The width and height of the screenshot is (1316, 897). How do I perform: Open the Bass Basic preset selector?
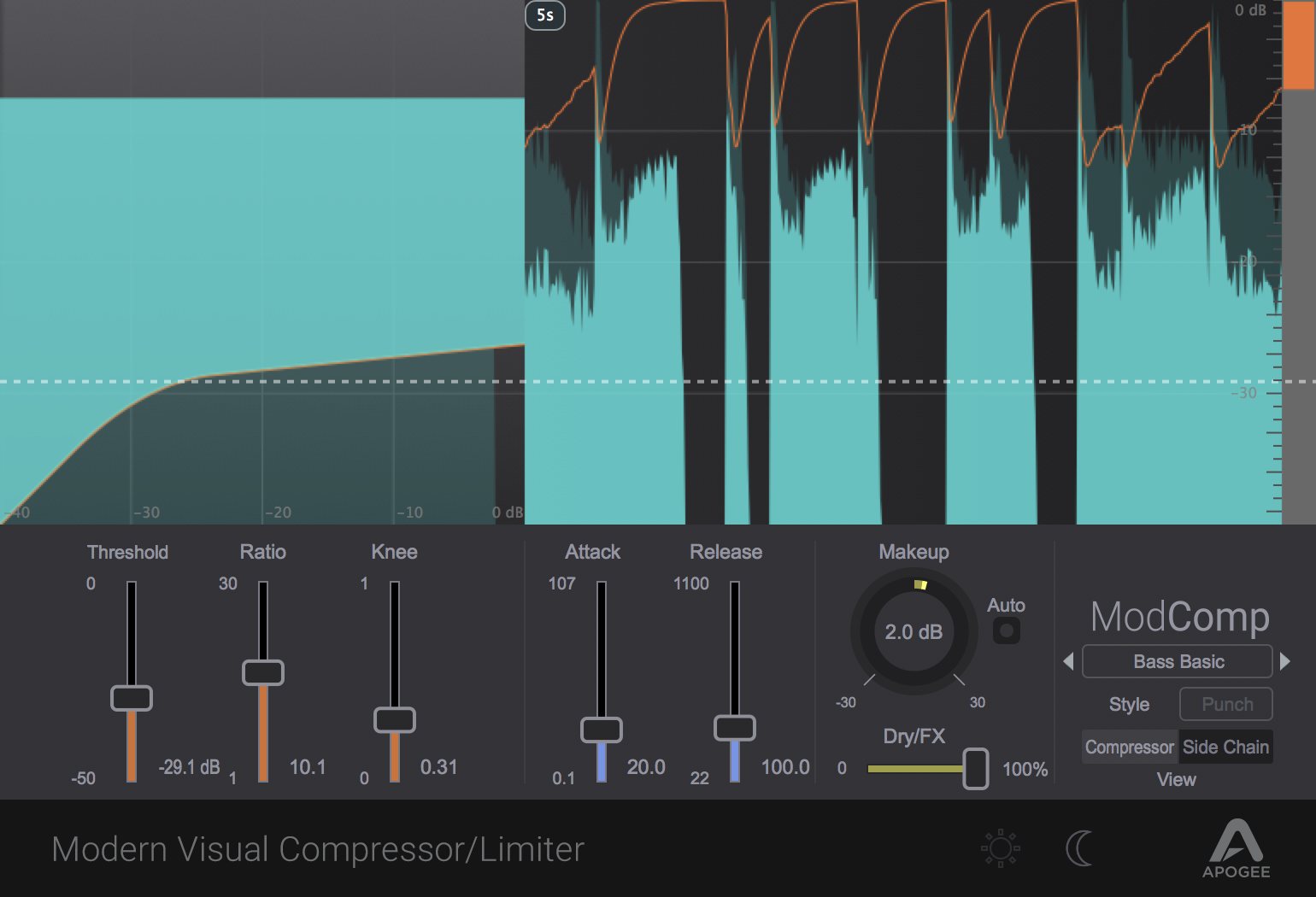tap(1177, 661)
